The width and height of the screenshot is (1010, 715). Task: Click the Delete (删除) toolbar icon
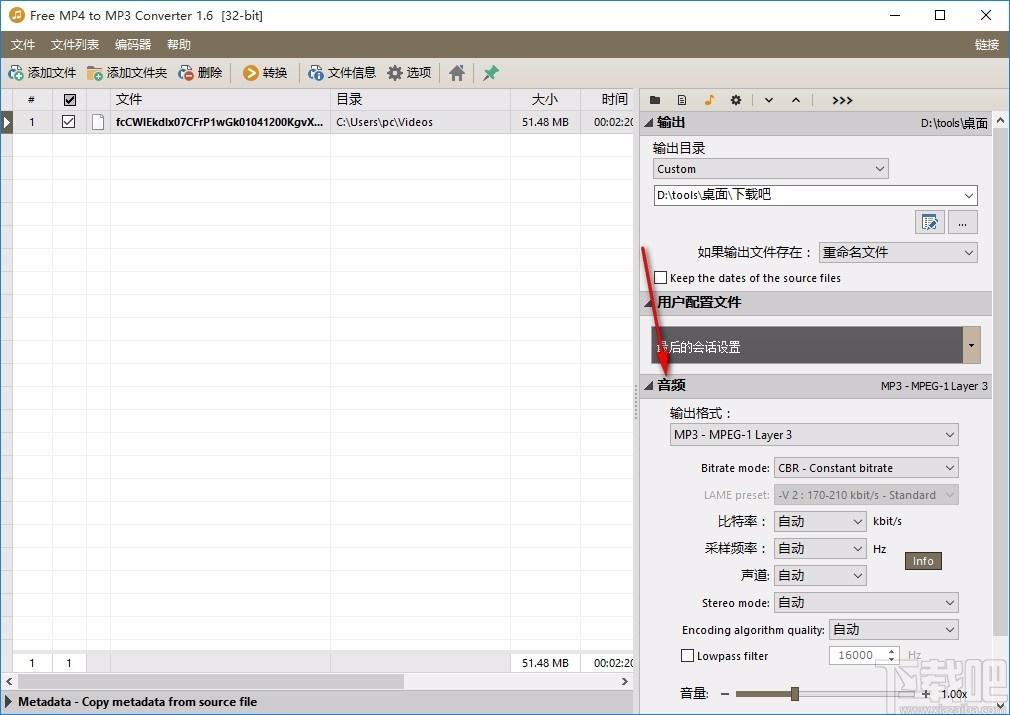(x=186, y=73)
